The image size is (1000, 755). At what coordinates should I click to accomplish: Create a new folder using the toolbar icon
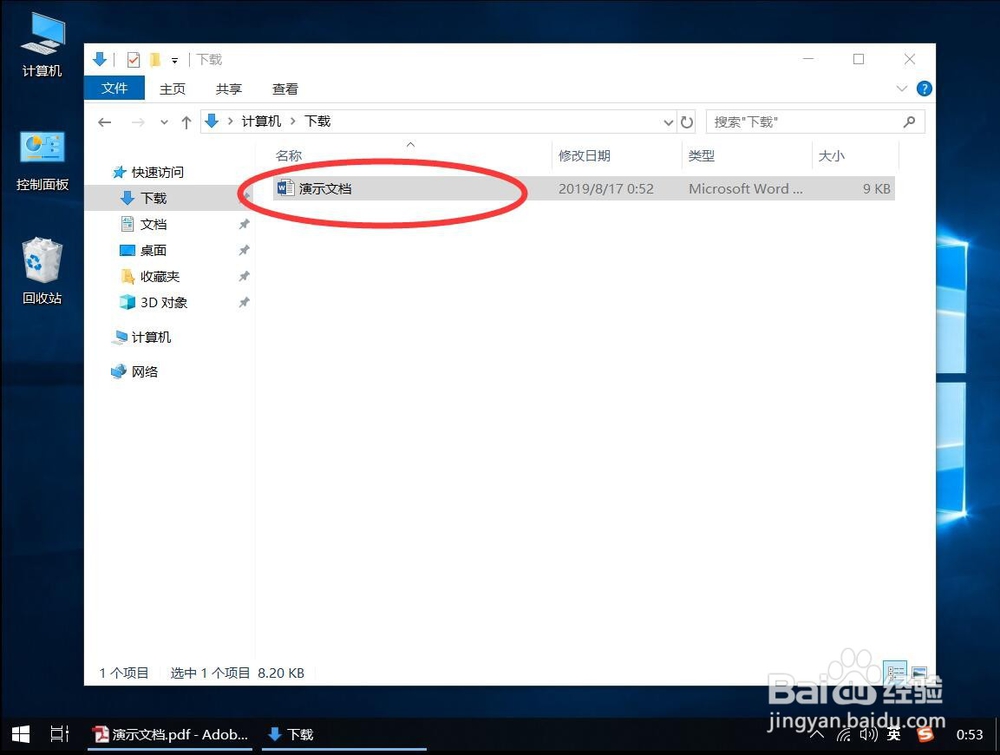[155, 59]
